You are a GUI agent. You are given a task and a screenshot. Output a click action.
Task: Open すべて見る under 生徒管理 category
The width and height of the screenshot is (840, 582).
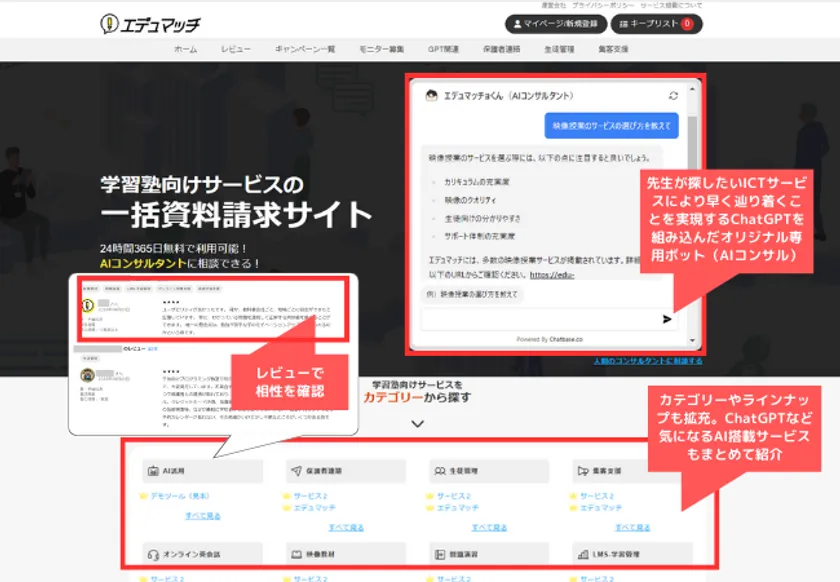tap(489, 527)
